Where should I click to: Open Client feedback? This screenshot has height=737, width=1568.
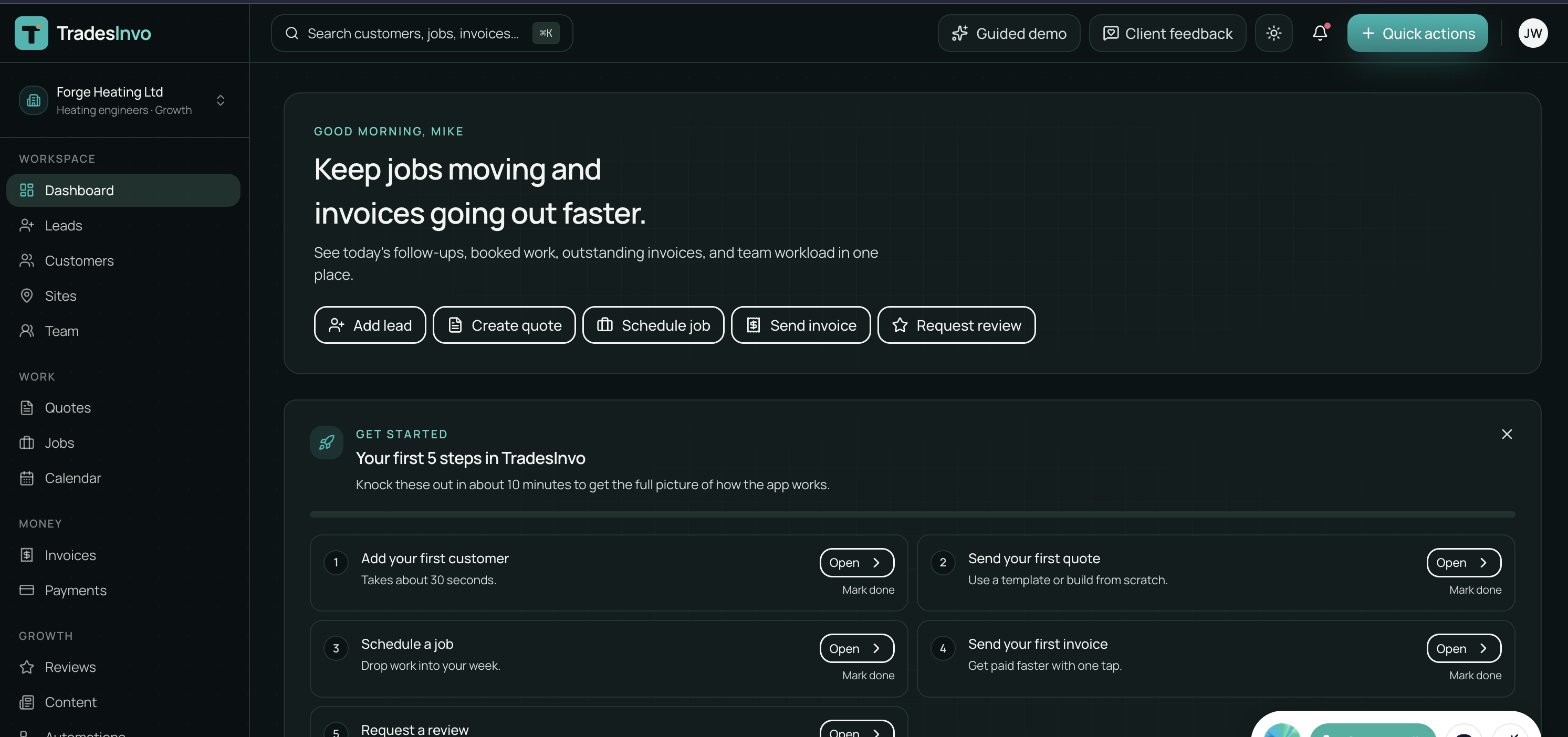coord(1167,33)
